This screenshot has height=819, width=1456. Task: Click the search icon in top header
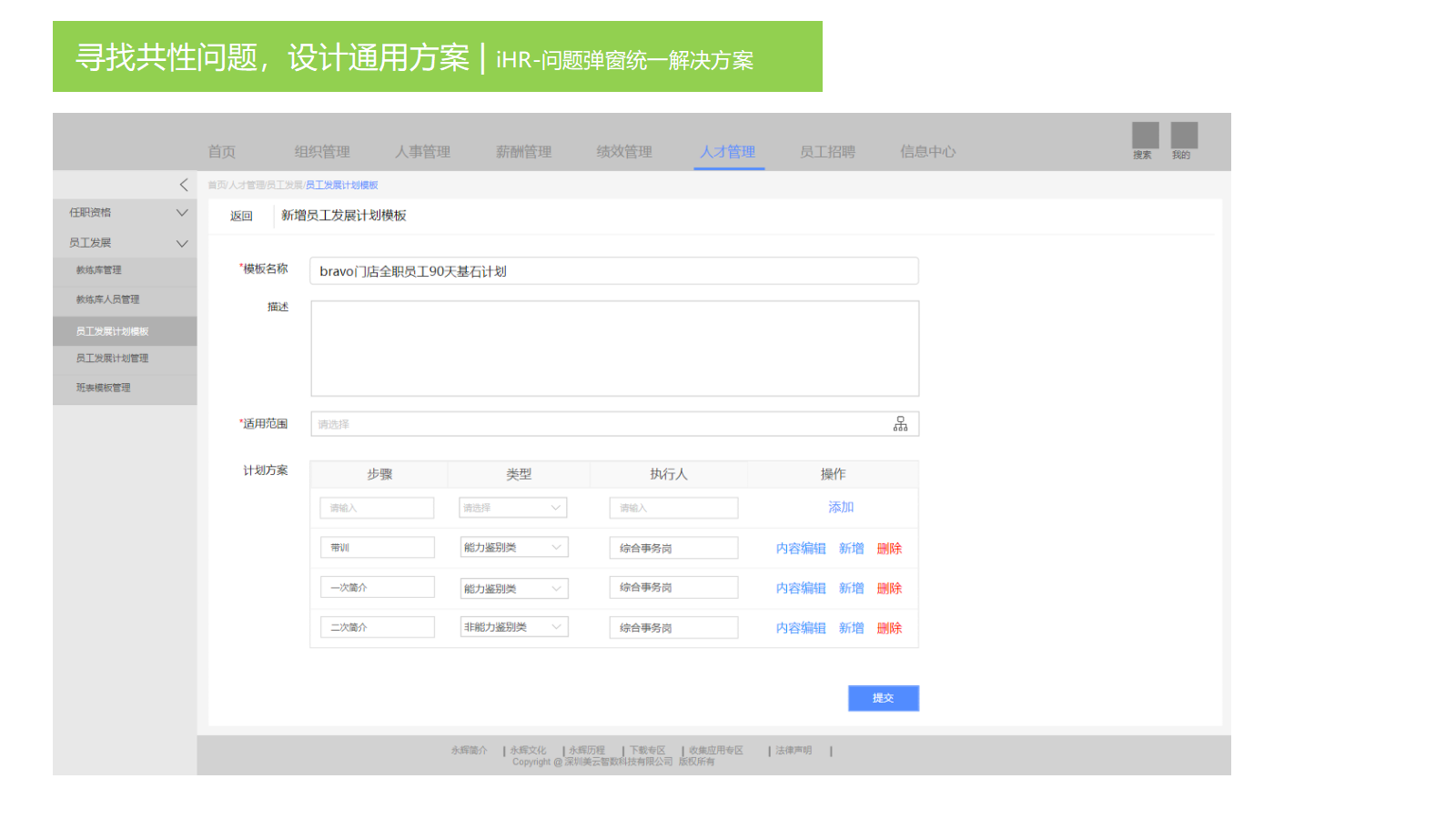(x=1145, y=136)
